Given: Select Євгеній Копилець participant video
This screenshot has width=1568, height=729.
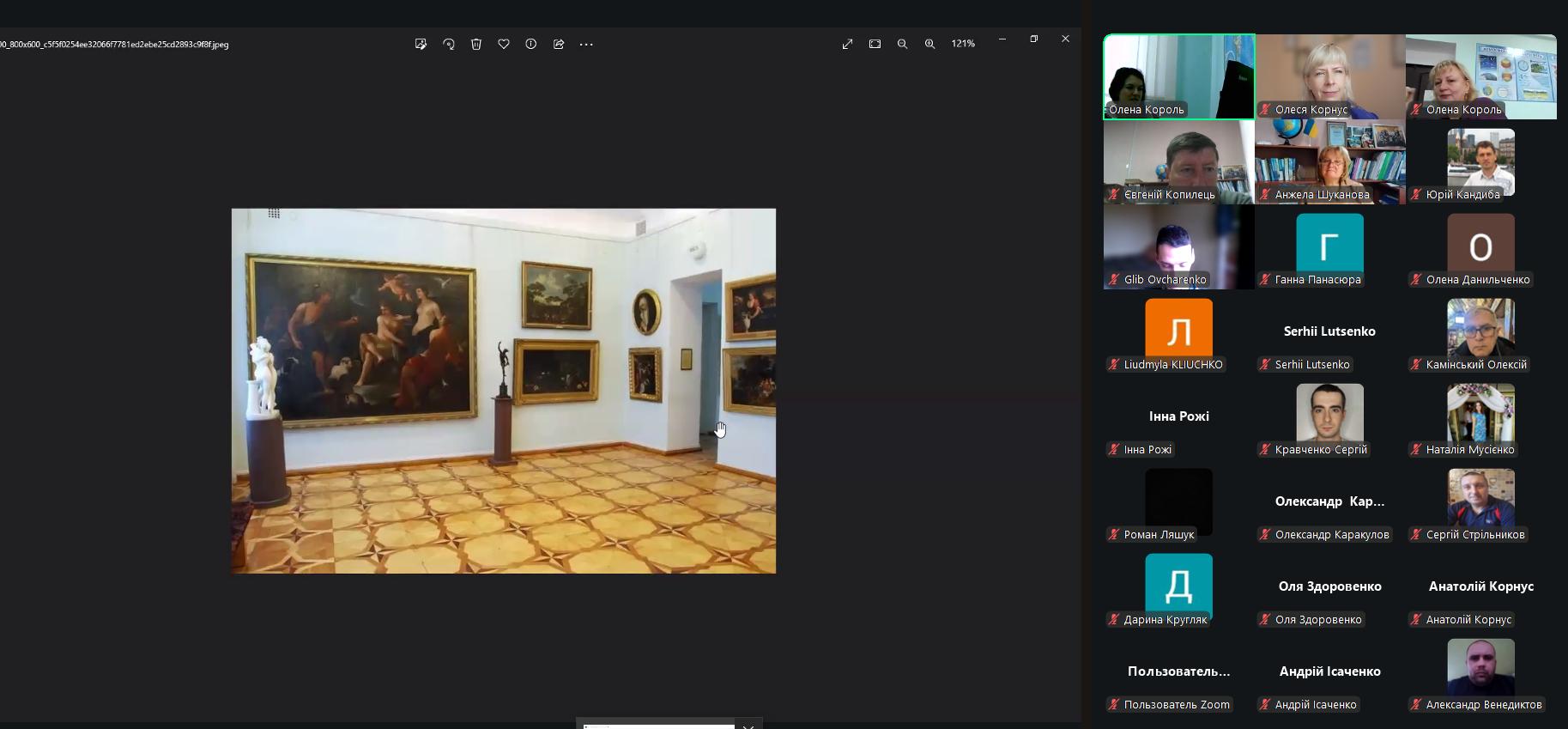Looking at the screenshot, I should pos(1178,161).
